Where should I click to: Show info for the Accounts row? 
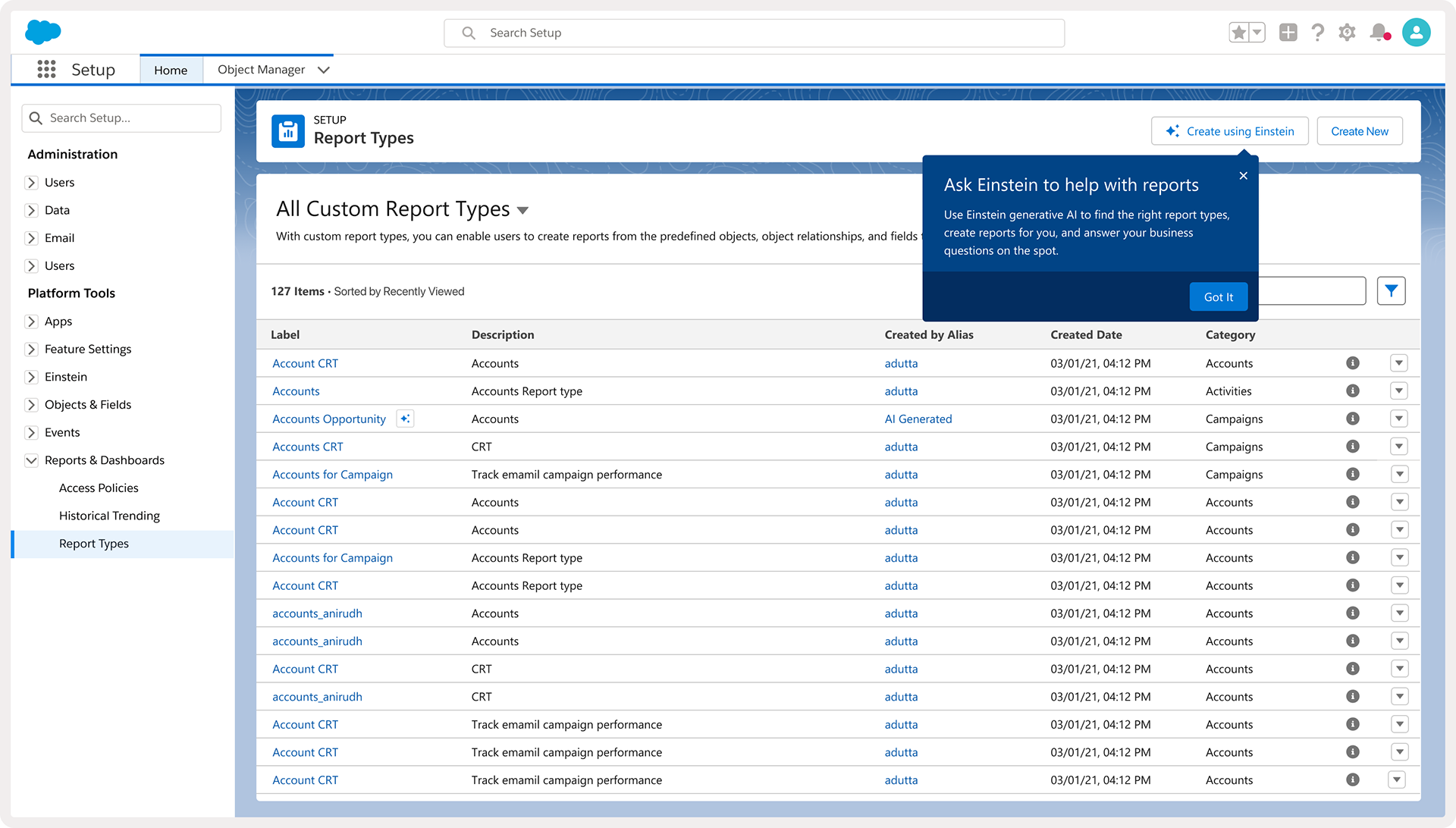(1352, 391)
